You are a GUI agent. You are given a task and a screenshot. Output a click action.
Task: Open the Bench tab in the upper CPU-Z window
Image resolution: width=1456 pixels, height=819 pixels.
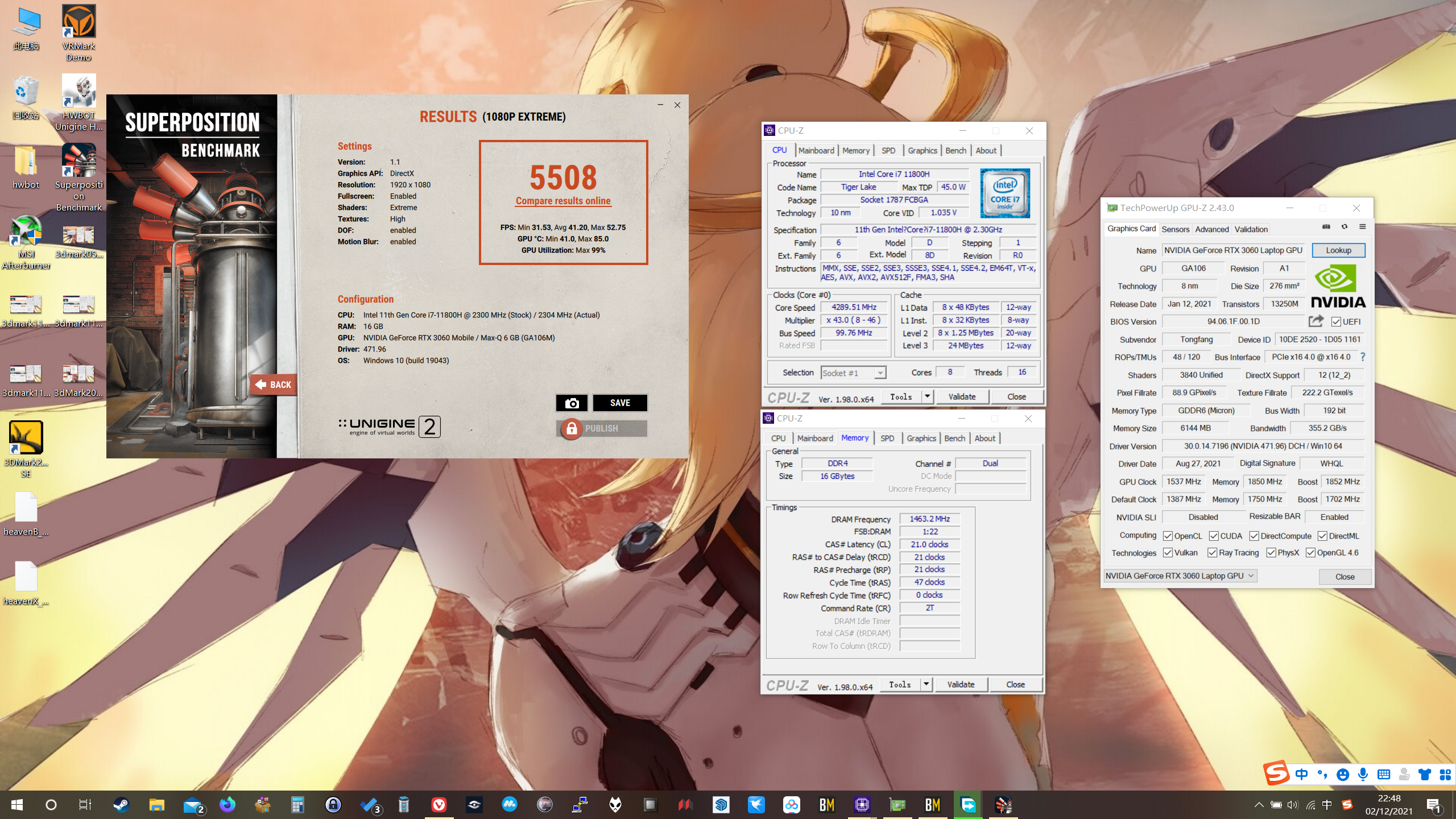tap(955, 150)
